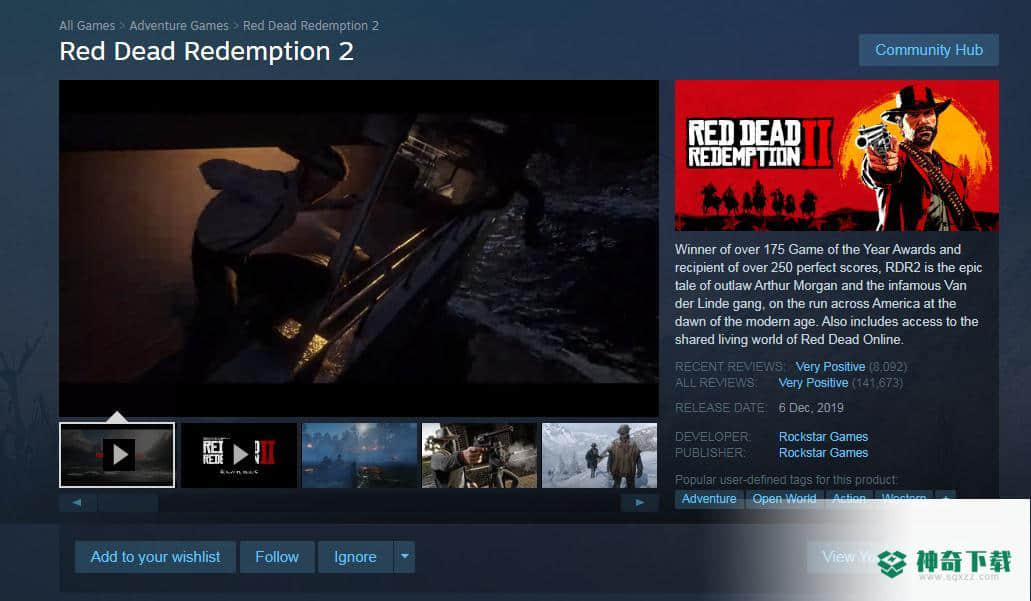This screenshot has height=601, width=1031.
Task: Select the night town screenshot thumbnail
Action: pyautogui.click(x=359, y=455)
